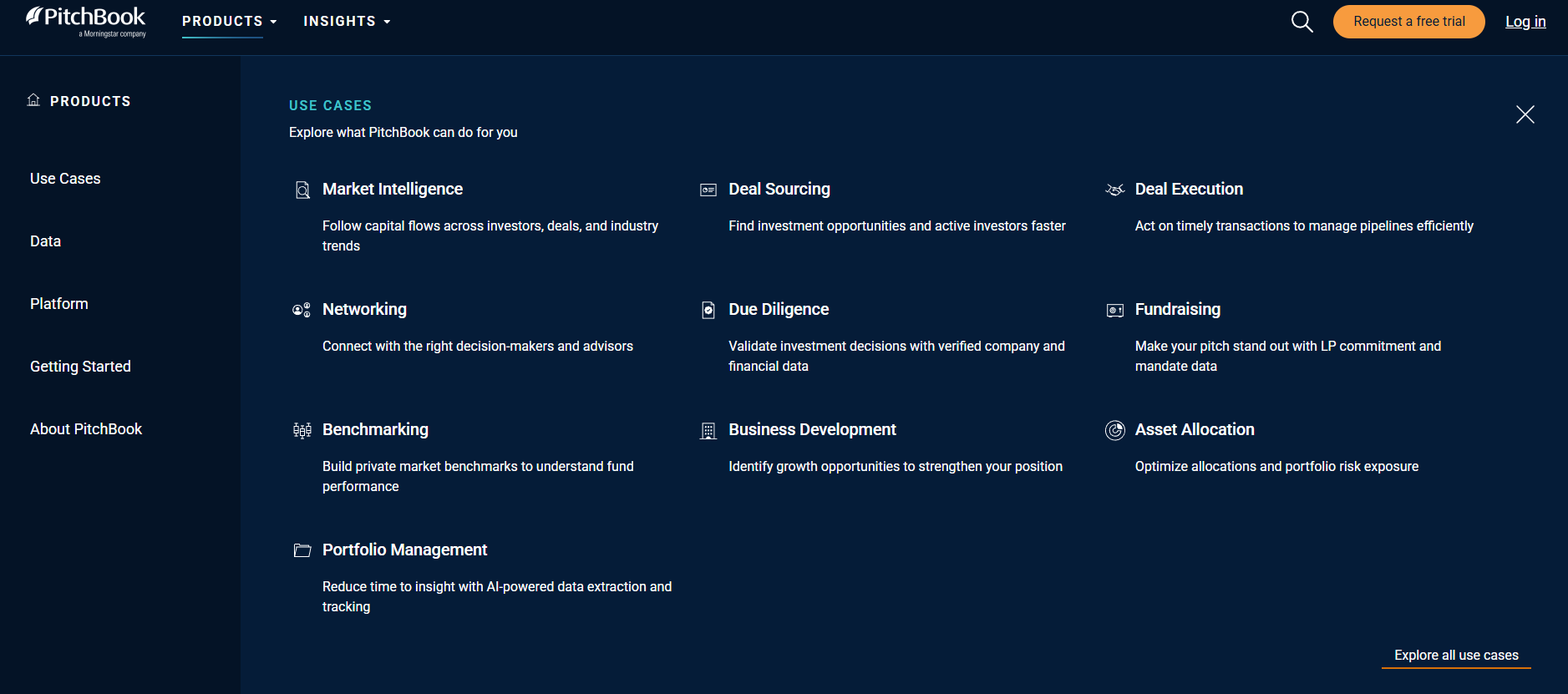Open the Benchmarking use case
The image size is (1568, 694).
(375, 430)
